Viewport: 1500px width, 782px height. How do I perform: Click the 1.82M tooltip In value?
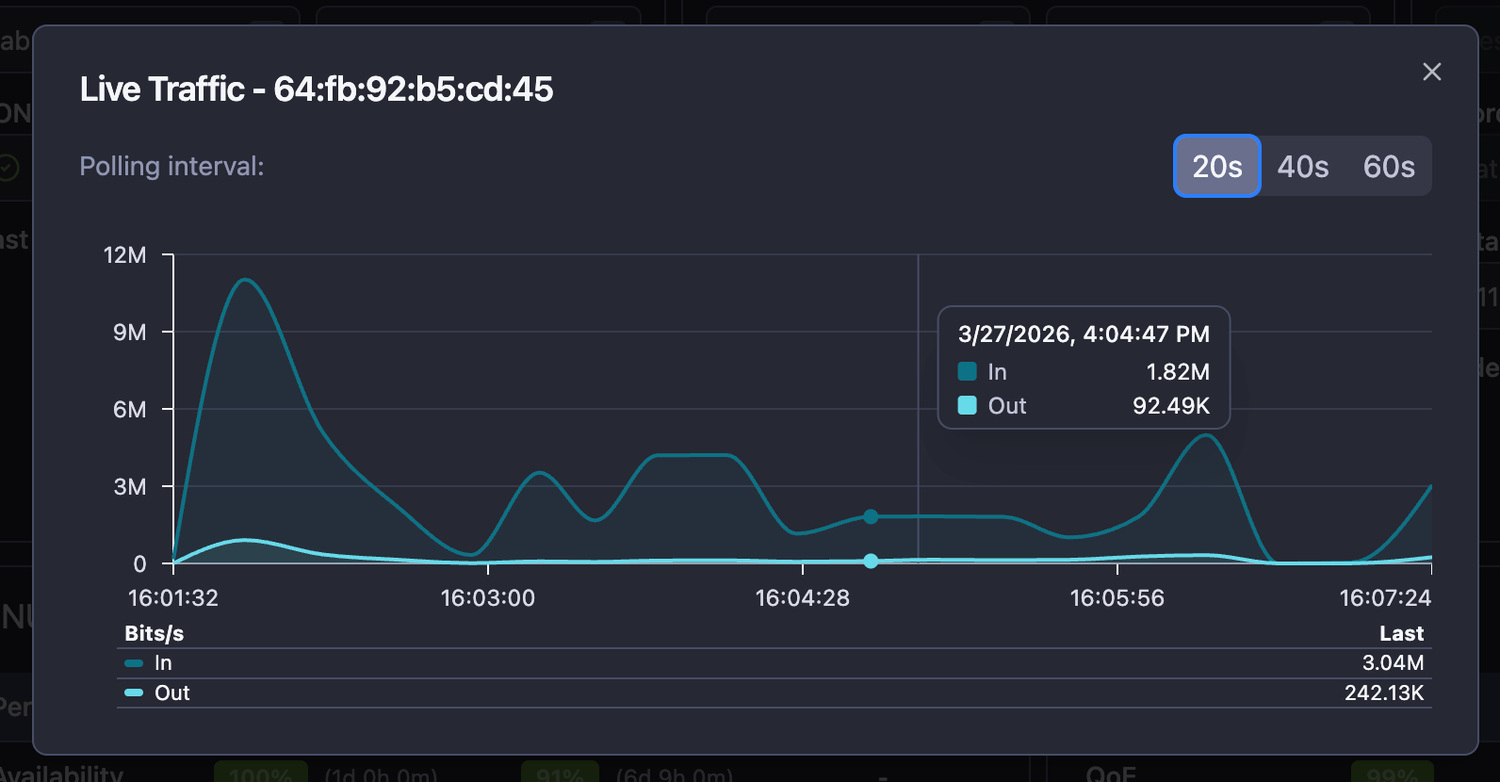[1179, 372]
